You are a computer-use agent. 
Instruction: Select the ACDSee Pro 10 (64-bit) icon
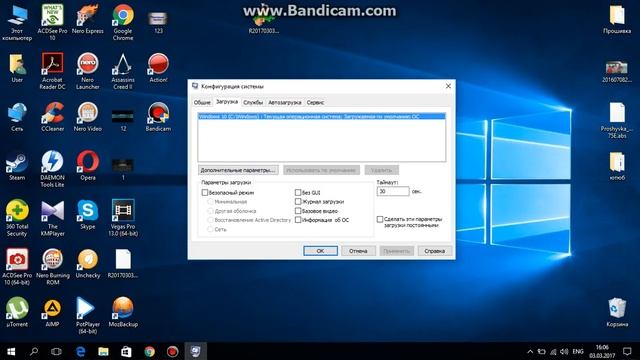coord(17,267)
